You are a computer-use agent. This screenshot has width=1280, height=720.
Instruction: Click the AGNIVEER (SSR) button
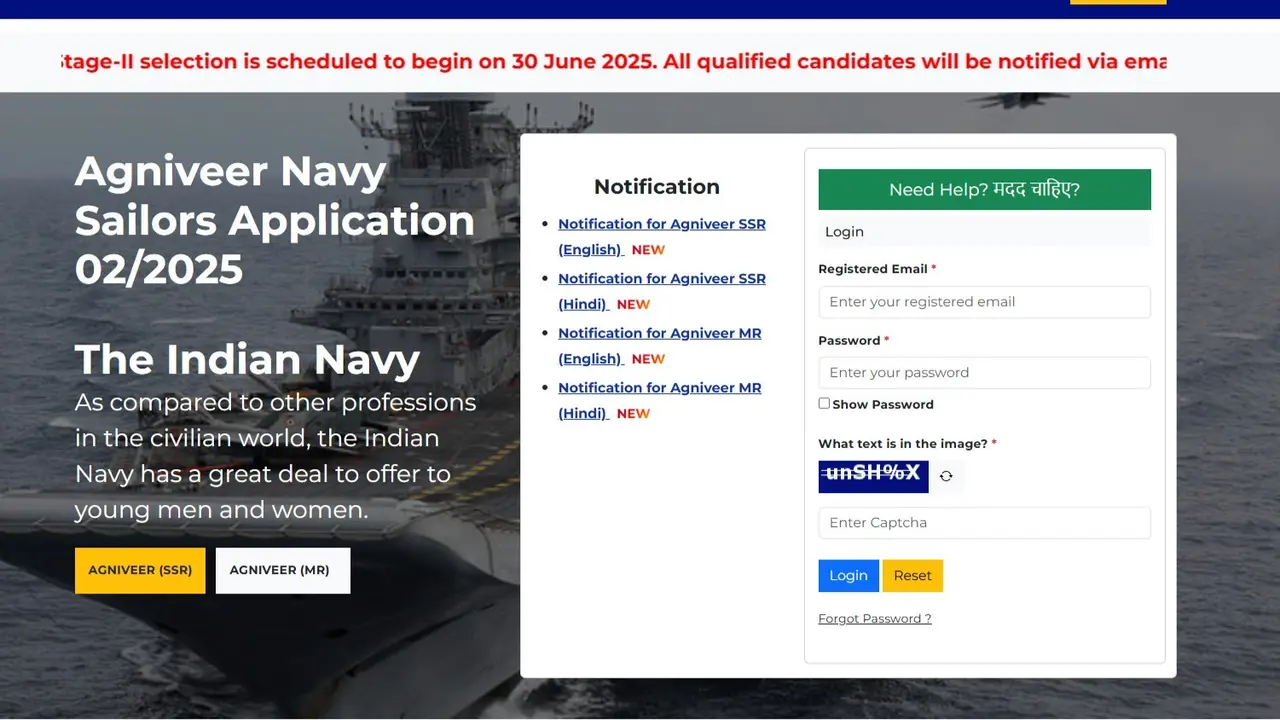coord(139,570)
